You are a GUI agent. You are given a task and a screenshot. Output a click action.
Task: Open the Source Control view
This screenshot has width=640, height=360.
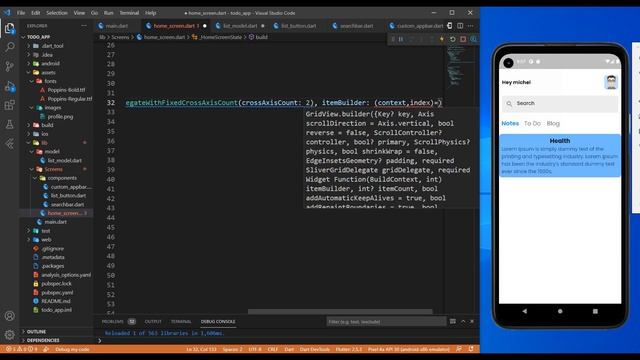(x=9, y=66)
